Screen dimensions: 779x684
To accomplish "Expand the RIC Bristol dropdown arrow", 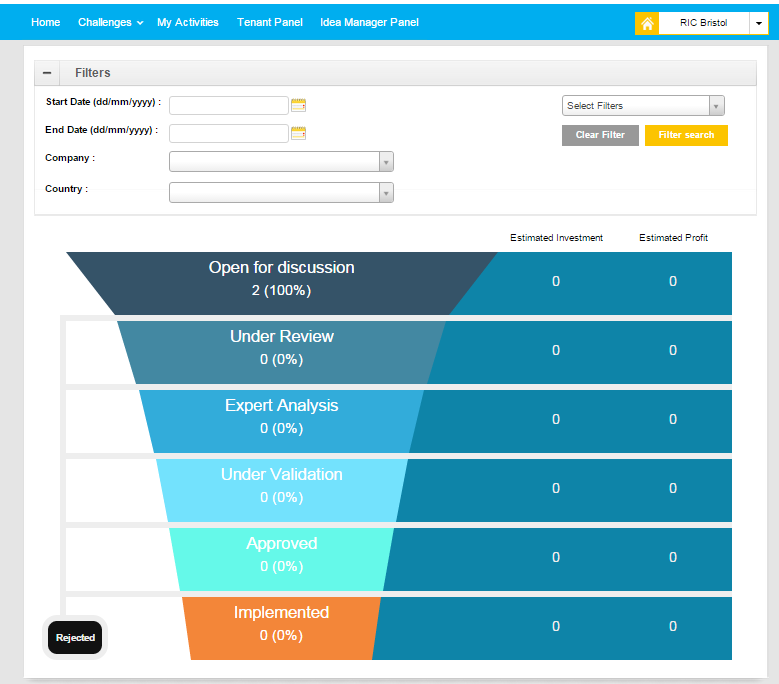I will 758,23.
